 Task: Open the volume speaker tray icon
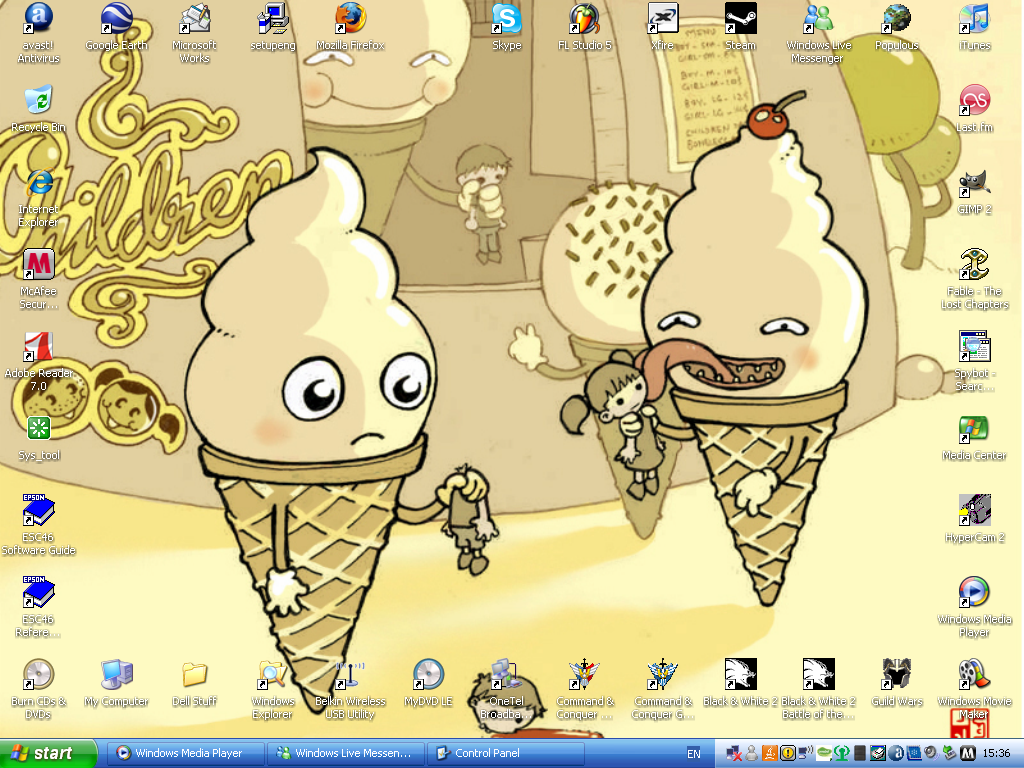click(931, 753)
